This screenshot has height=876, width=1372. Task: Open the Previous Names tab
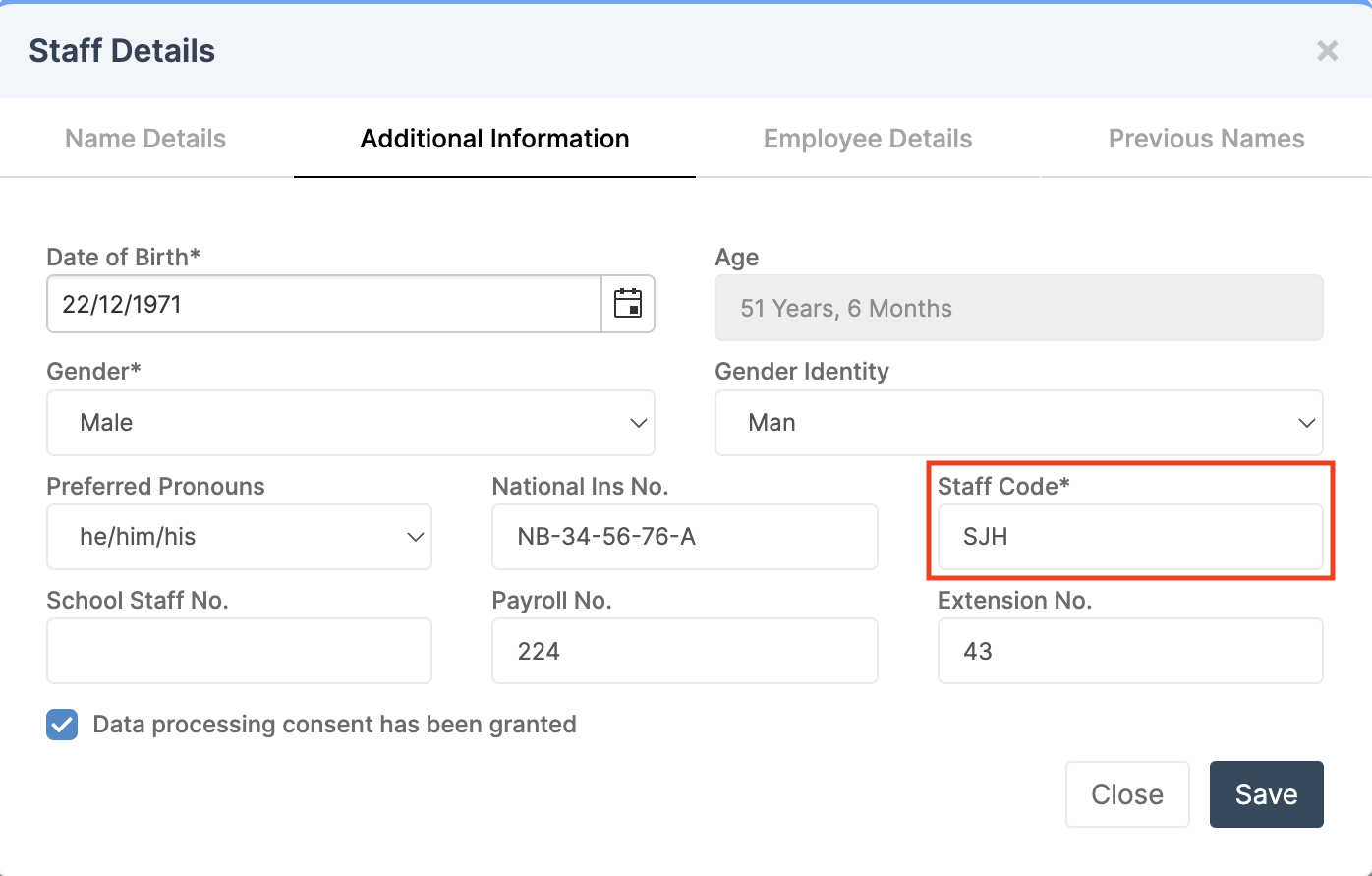click(x=1206, y=139)
